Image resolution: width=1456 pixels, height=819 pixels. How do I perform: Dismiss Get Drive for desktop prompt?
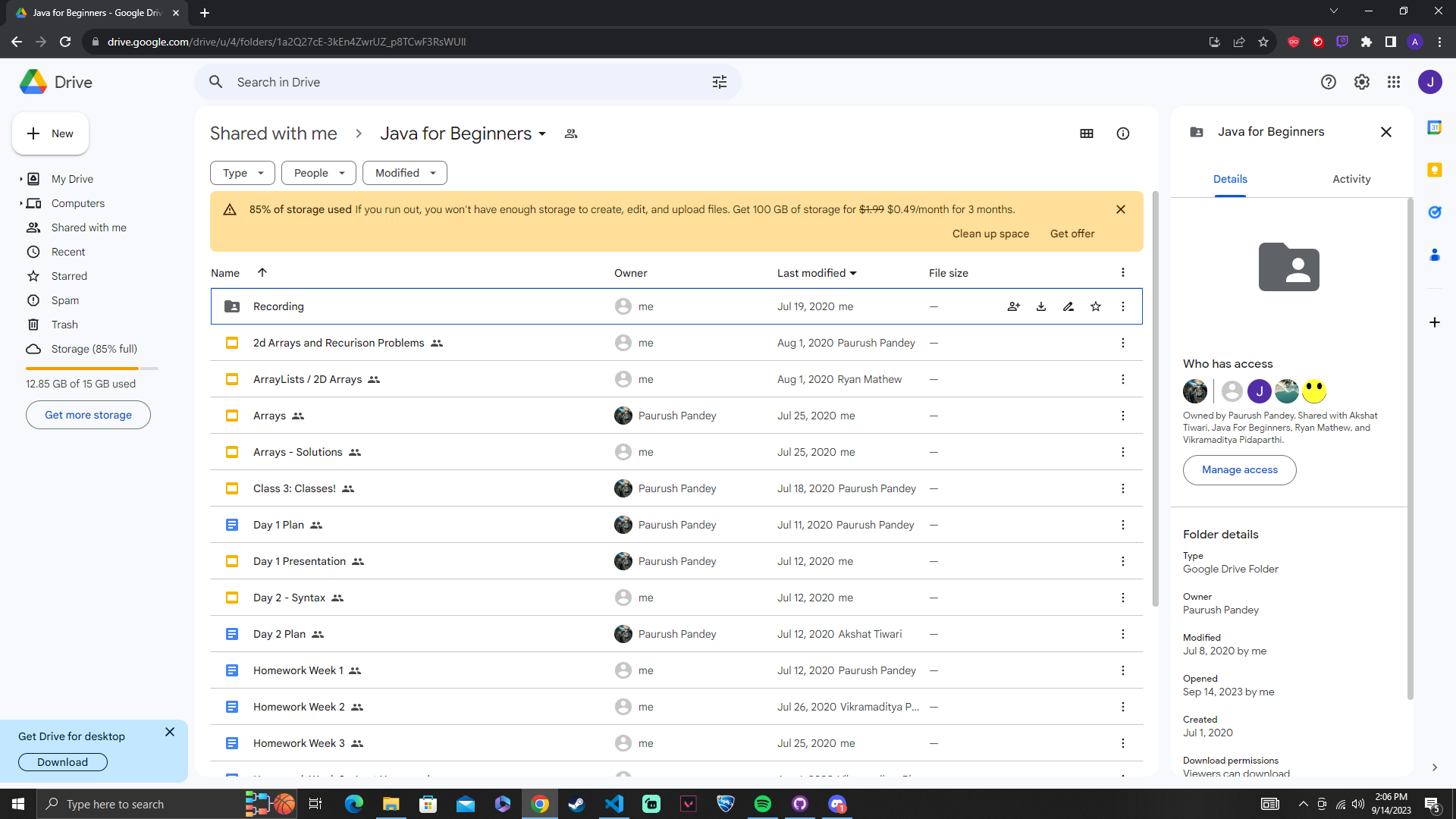click(x=170, y=732)
